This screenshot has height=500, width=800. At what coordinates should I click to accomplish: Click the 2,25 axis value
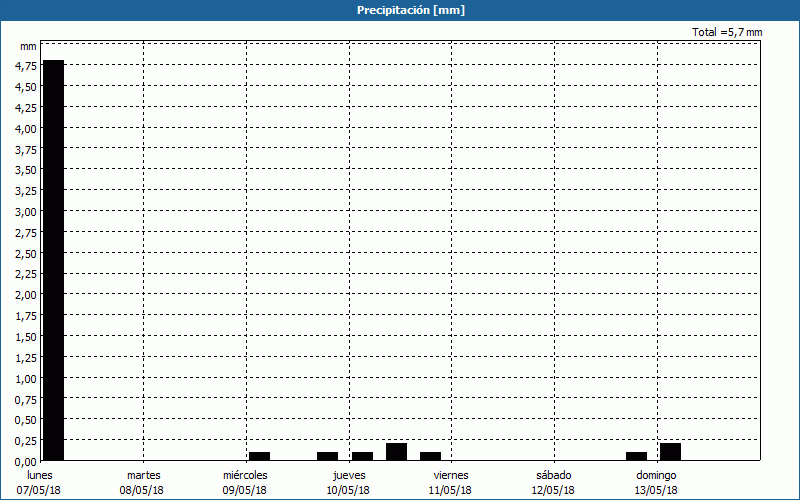[26, 274]
